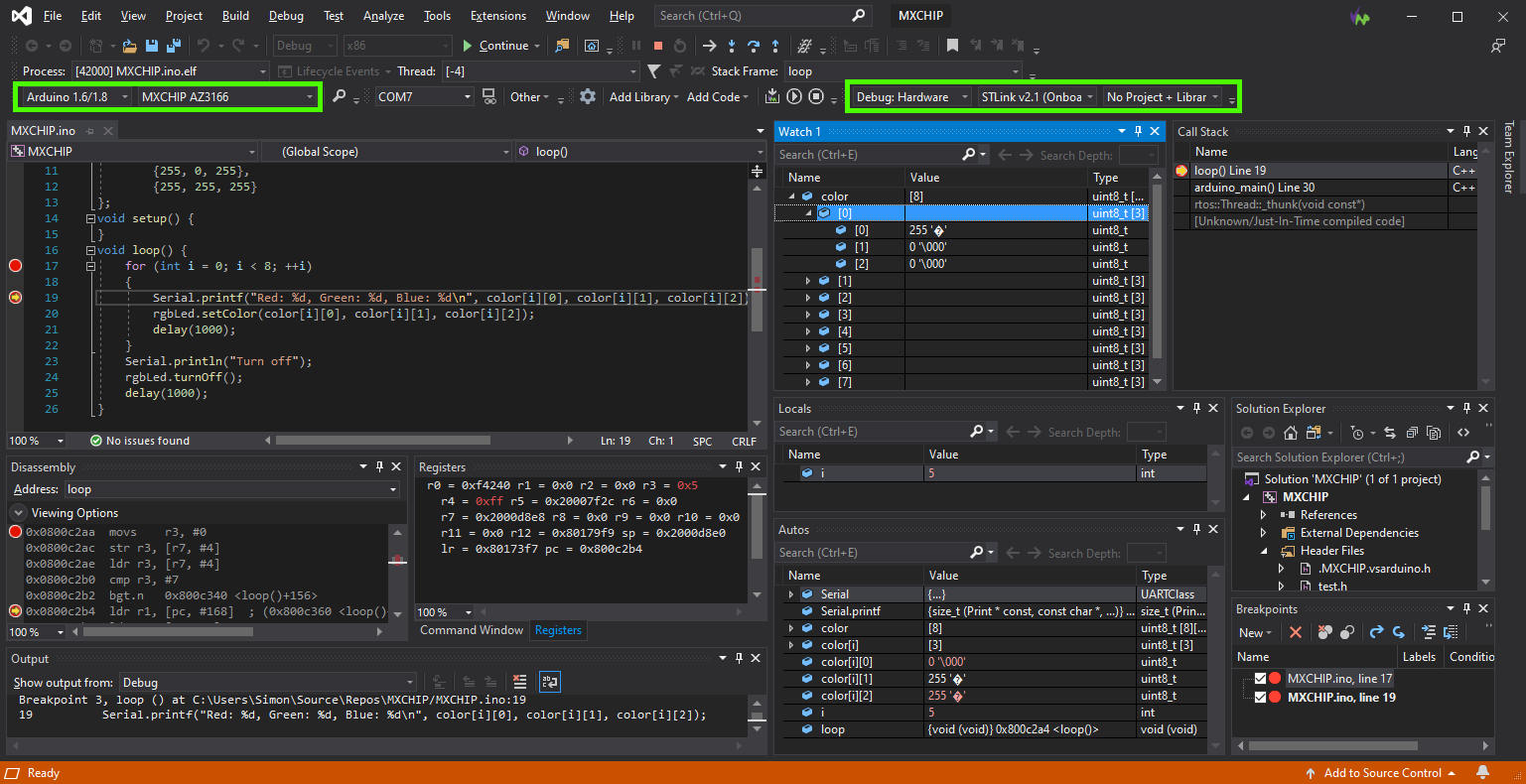Screen dimensions: 1526x784
Task: Click the gear settings icon in Arduino toolbar
Action: tap(588, 96)
